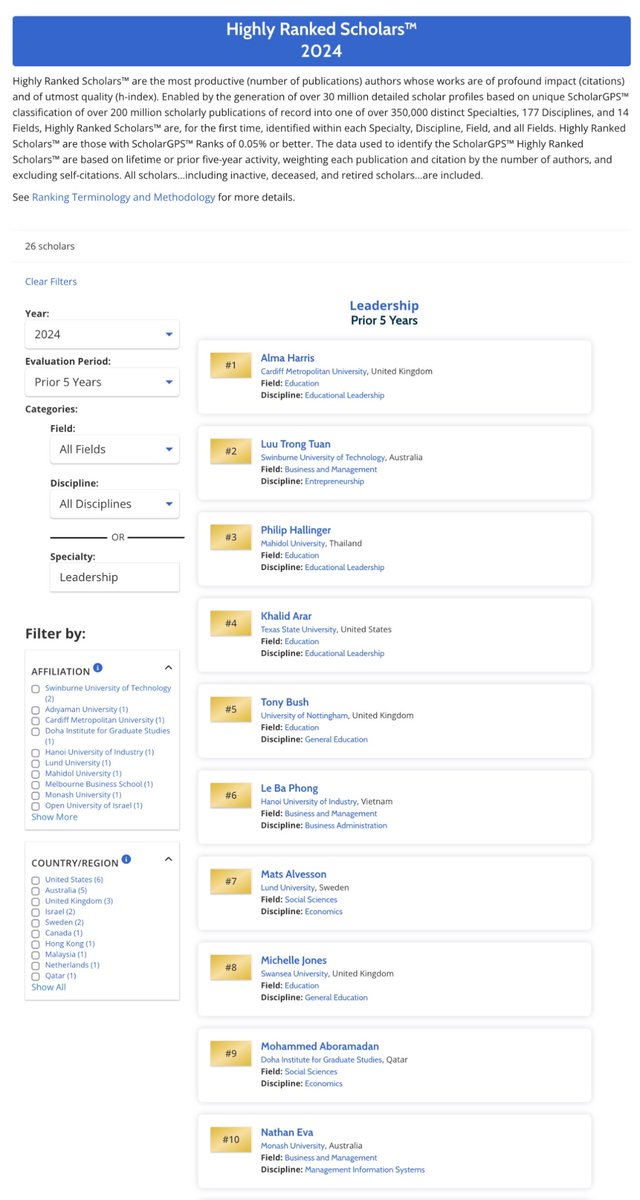Click Entrepreneurship discipline under Luu Trong Tuan
The width and height of the screenshot is (640, 1200).
point(334,481)
